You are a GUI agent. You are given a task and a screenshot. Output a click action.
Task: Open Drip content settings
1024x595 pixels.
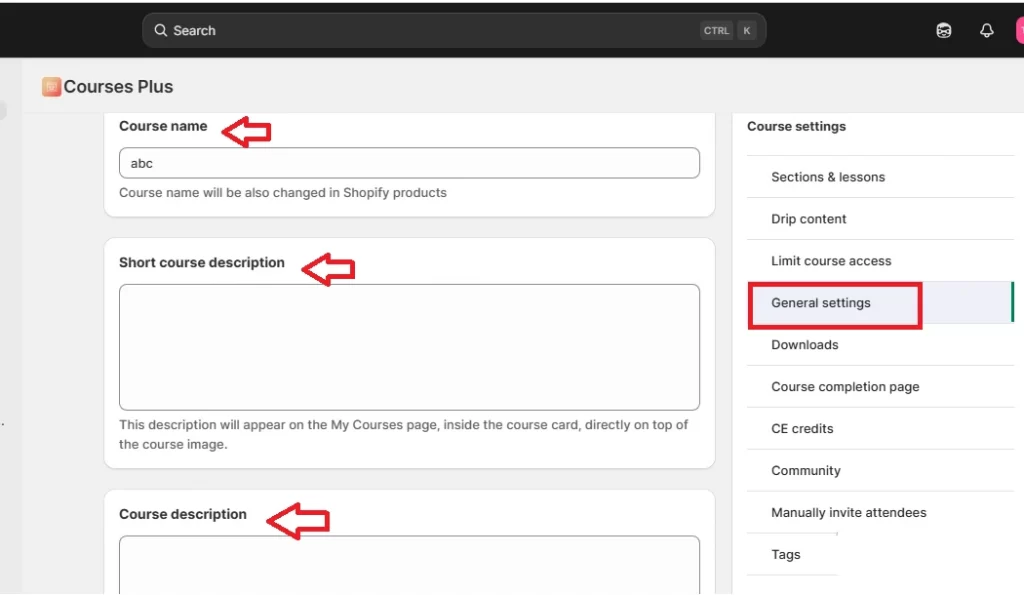click(808, 219)
